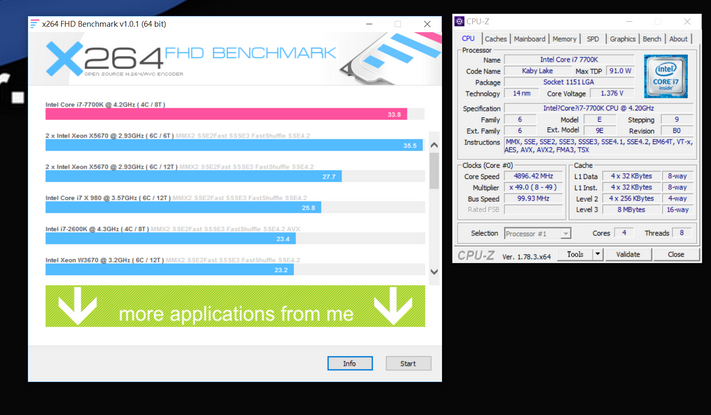The width and height of the screenshot is (711, 415).
Task: Expand the Tools dropdown arrow in CPU-Z
Action: pyautogui.click(x=598, y=254)
